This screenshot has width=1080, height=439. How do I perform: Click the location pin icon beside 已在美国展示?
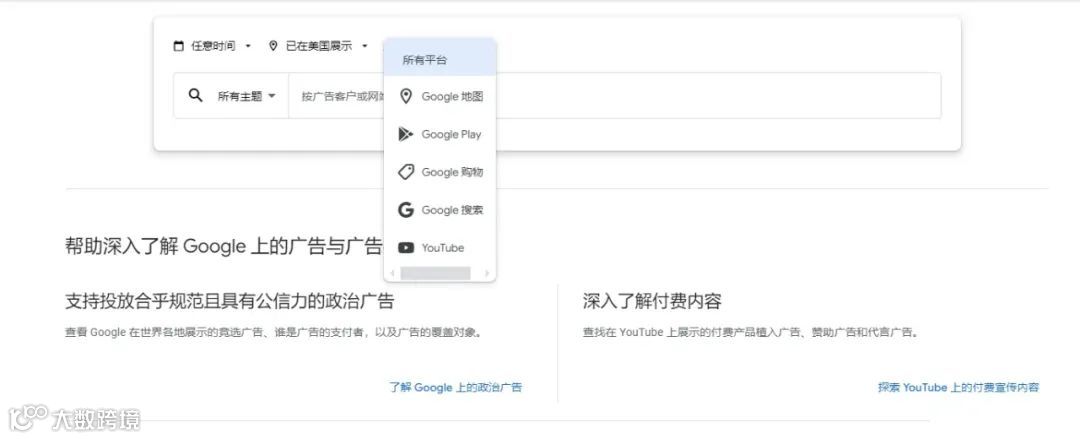(273, 46)
